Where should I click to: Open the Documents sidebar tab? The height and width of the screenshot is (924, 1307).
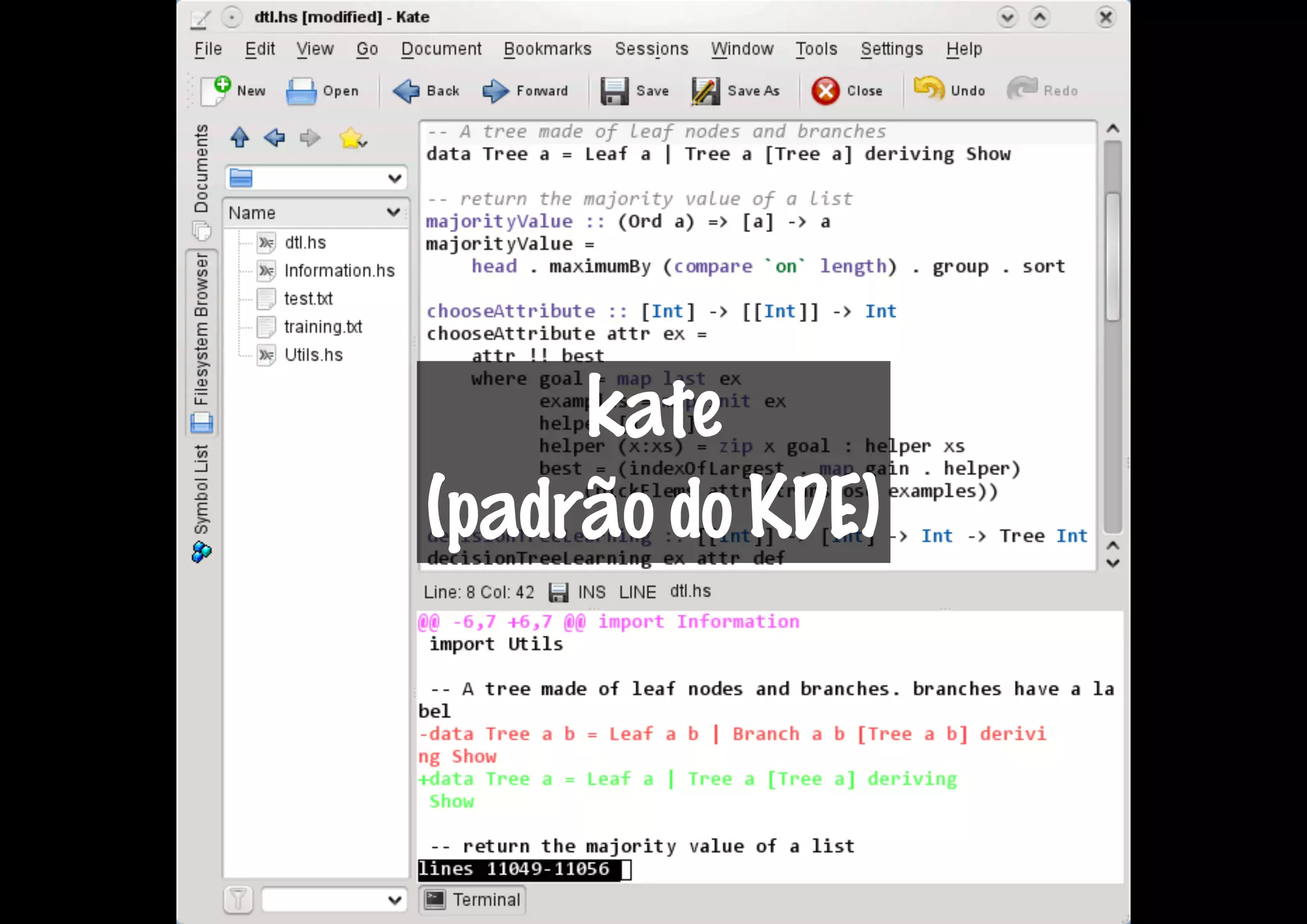coord(202,182)
